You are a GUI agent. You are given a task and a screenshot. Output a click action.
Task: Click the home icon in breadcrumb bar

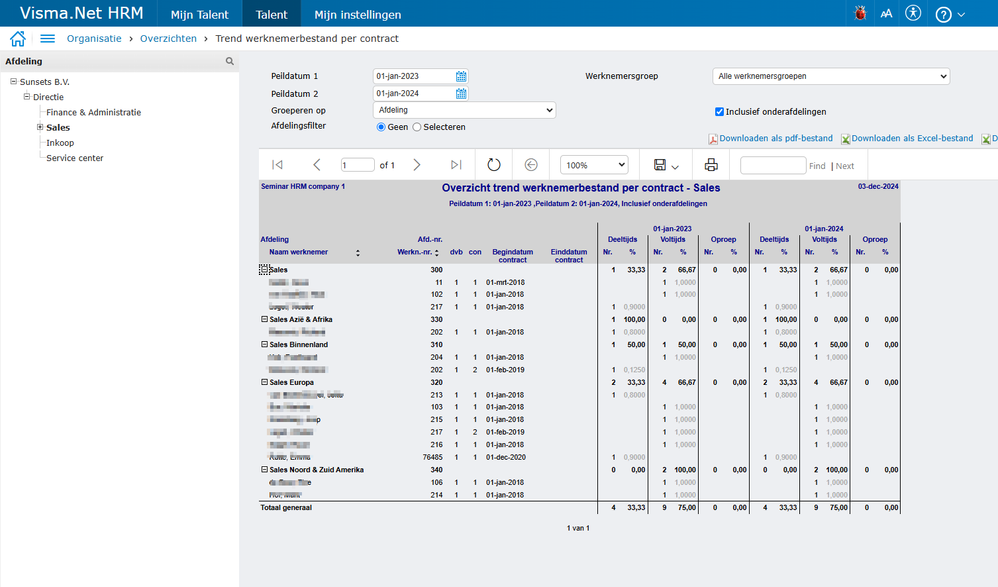point(17,39)
